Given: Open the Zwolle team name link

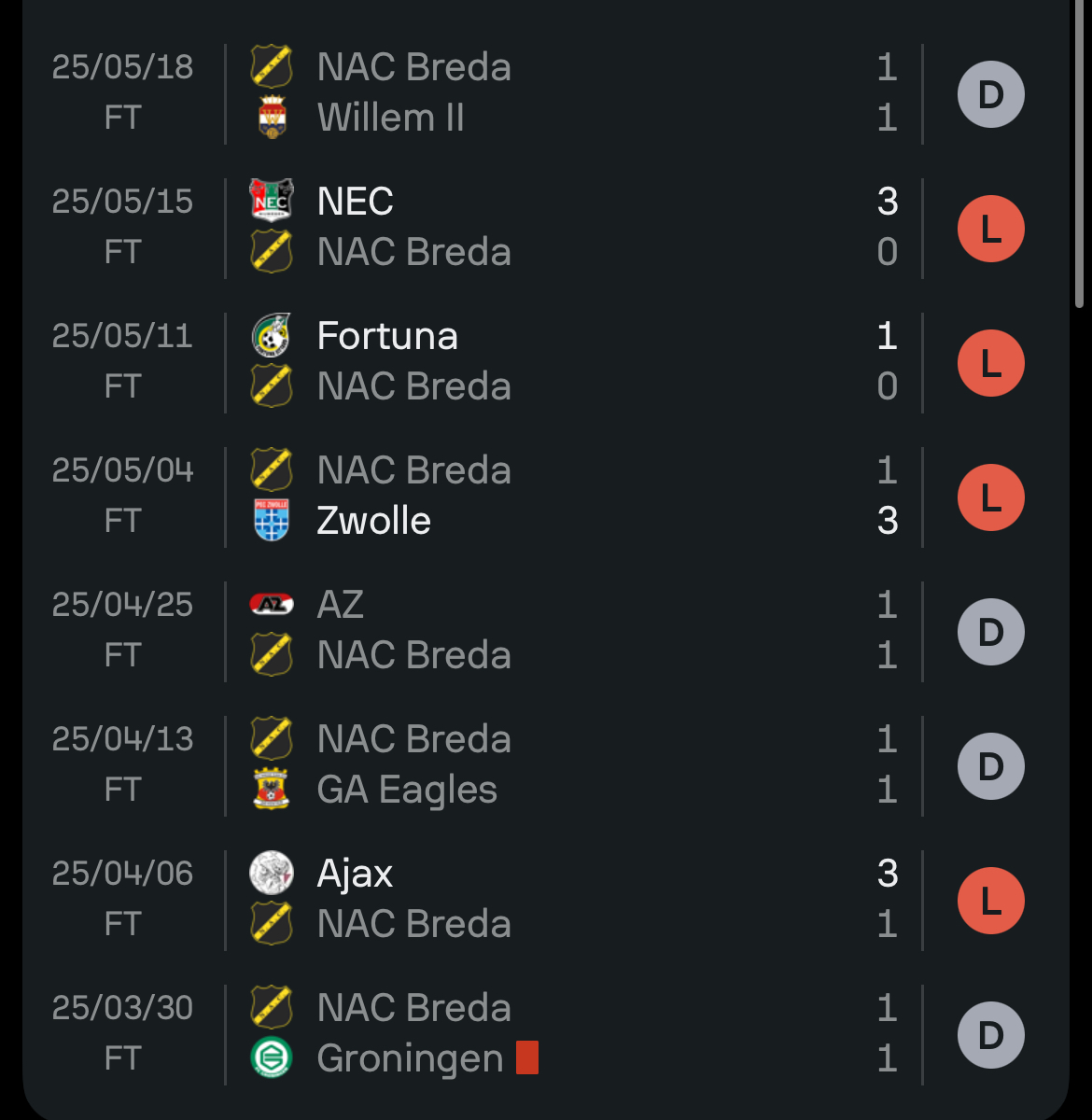Looking at the screenshot, I should point(373,521).
